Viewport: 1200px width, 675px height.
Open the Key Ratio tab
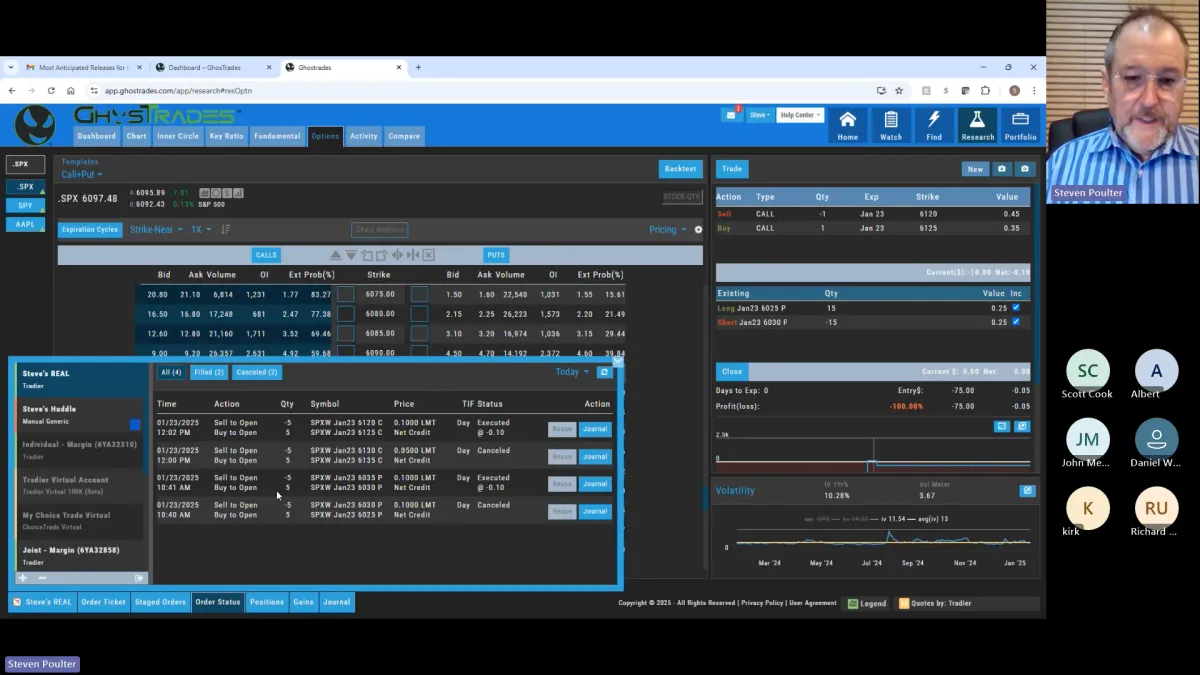pyautogui.click(x=226, y=136)
